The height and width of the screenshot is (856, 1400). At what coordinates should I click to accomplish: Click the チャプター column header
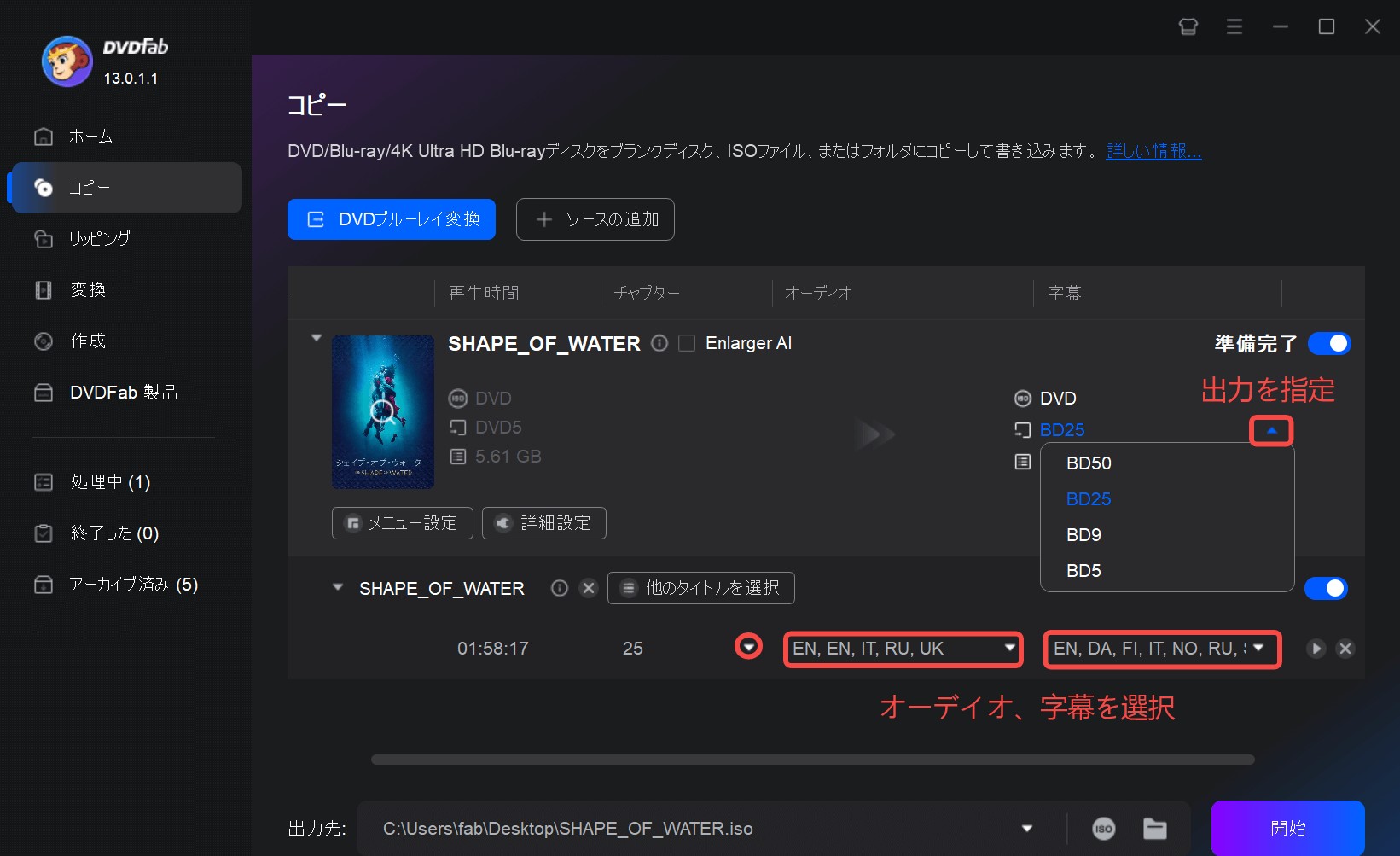(x=647, y=294)
